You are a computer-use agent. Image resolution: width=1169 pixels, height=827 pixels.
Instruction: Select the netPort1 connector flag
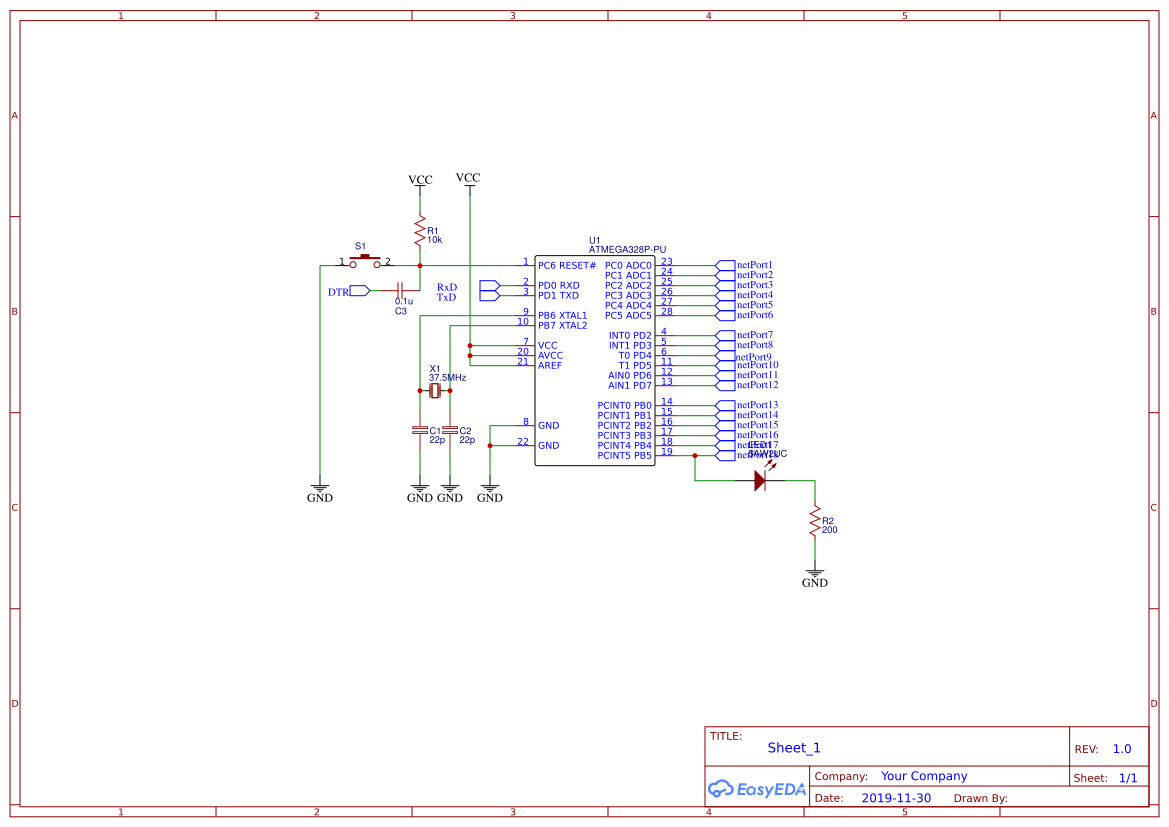724,264
